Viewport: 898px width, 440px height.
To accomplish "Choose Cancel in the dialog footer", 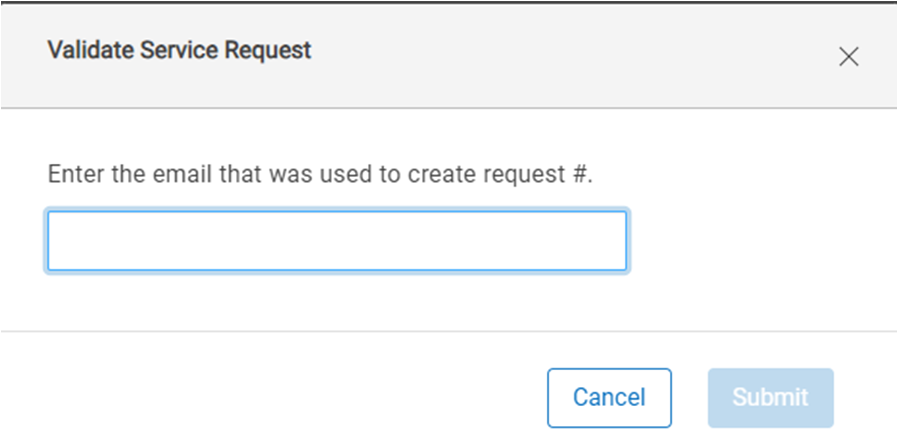I will coord(609,397).
